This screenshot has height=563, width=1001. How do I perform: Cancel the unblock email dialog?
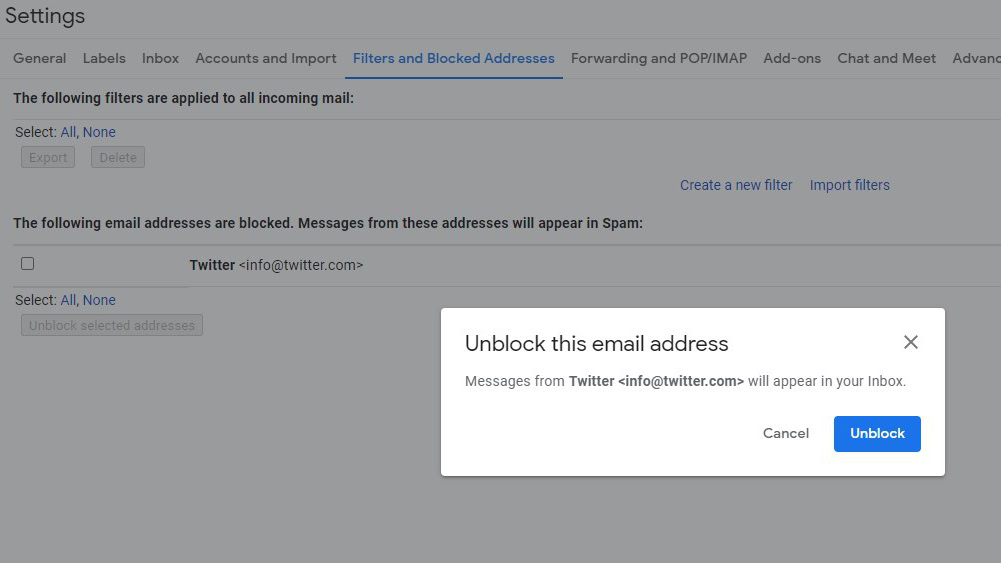click(785, 433)
